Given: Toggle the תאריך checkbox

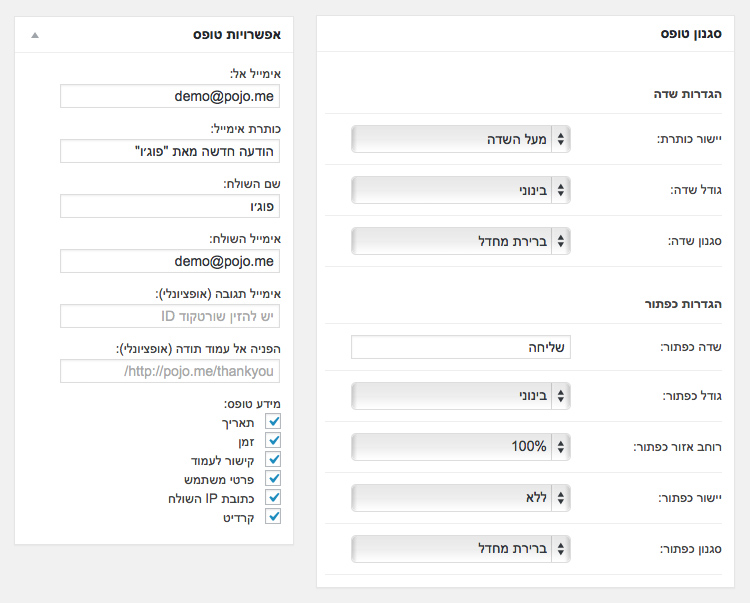Looking at the screenshot, I should pos(273,423).
